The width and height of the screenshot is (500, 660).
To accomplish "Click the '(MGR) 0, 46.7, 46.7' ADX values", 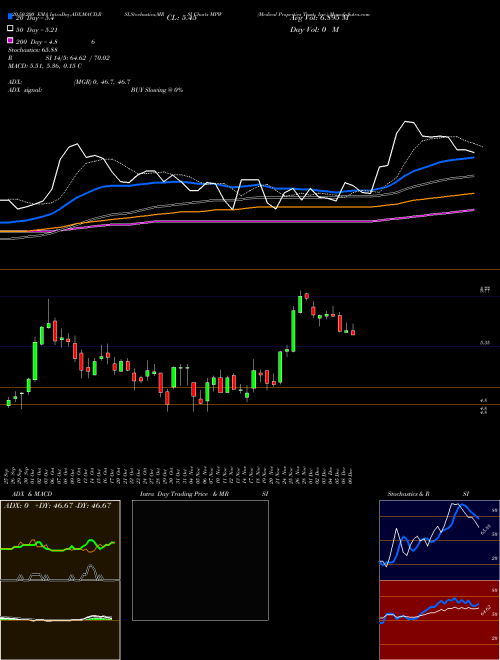I will (x=102, y=82).
